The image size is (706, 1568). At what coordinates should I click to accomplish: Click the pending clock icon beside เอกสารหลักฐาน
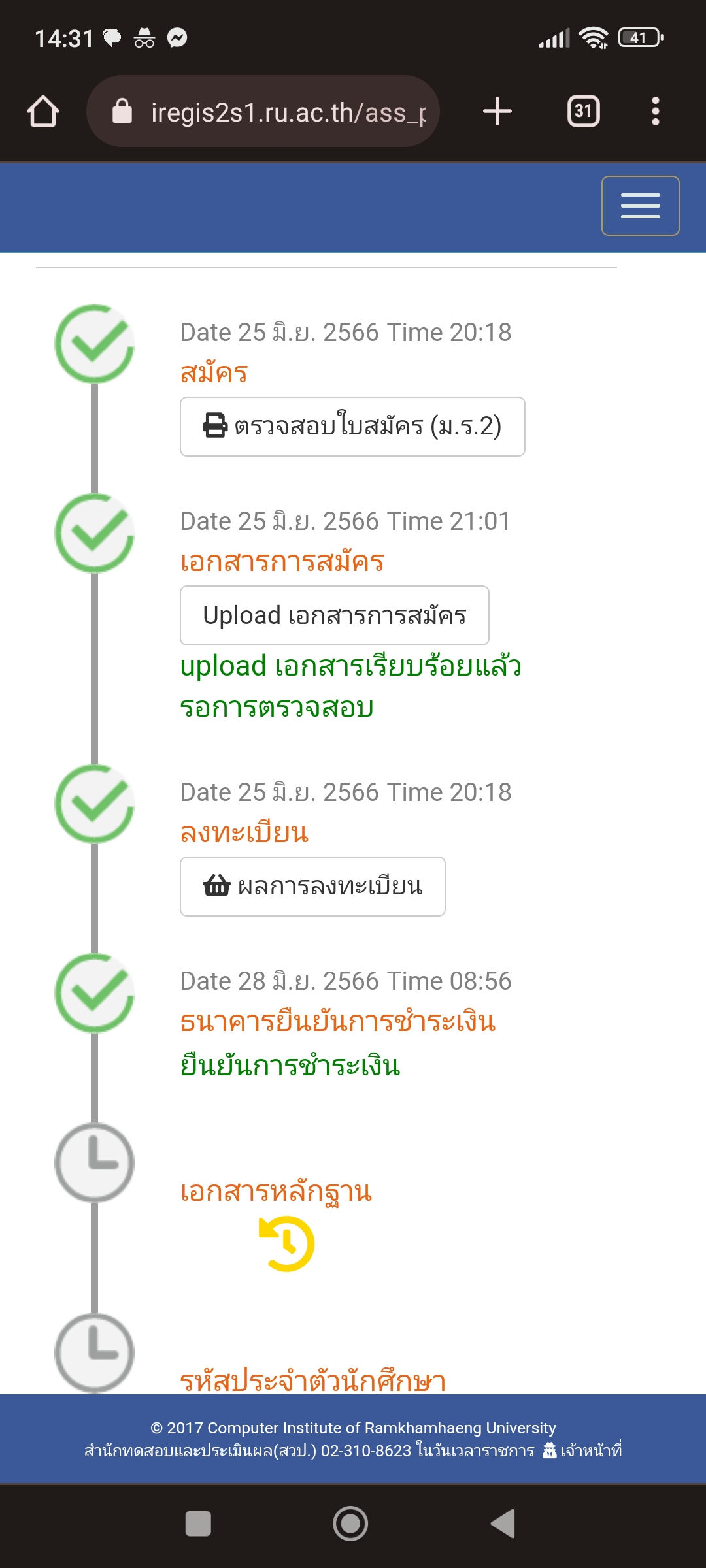pos(94,1163)
